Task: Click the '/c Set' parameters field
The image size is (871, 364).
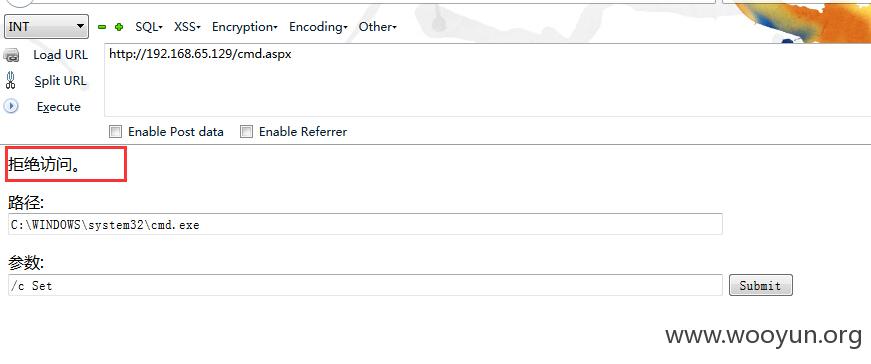Action: click(365, 285)
